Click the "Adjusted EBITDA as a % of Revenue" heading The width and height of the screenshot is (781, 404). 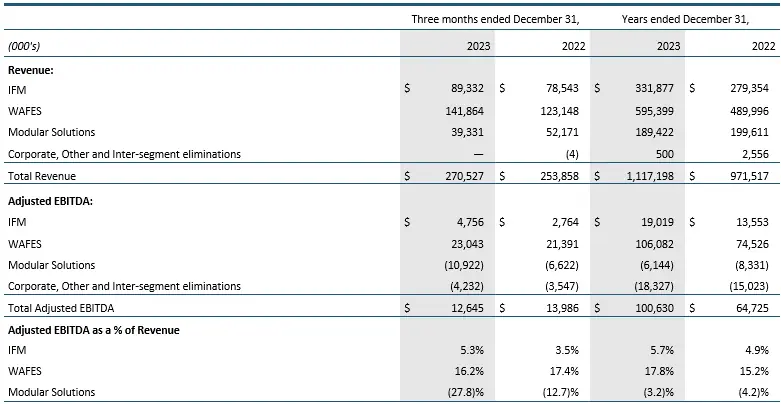click(94, 330)
